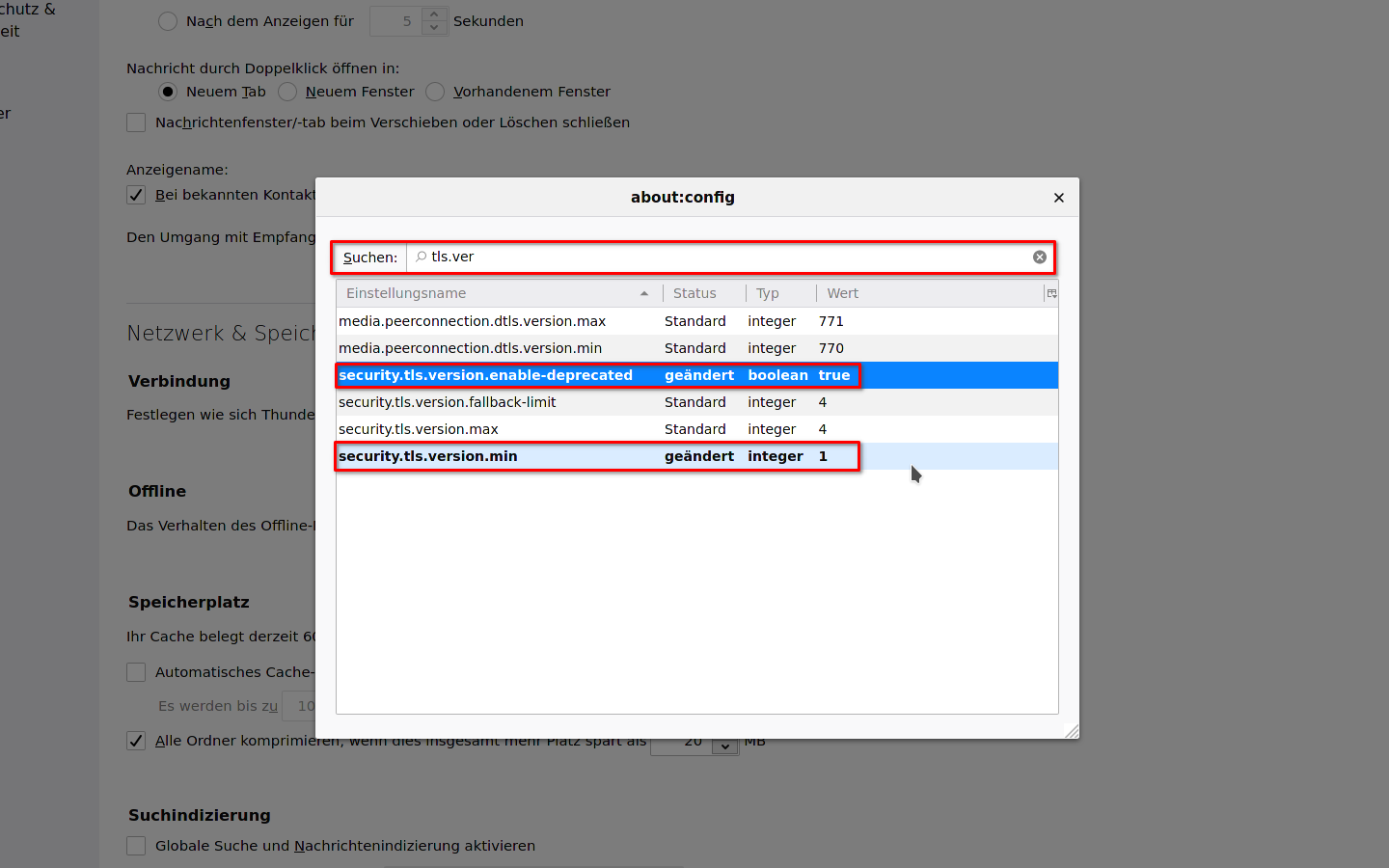Screen dimensions: 1389x868
Task: Select the Vorhandenem Fenster radio option
Action: click(435, 92)
